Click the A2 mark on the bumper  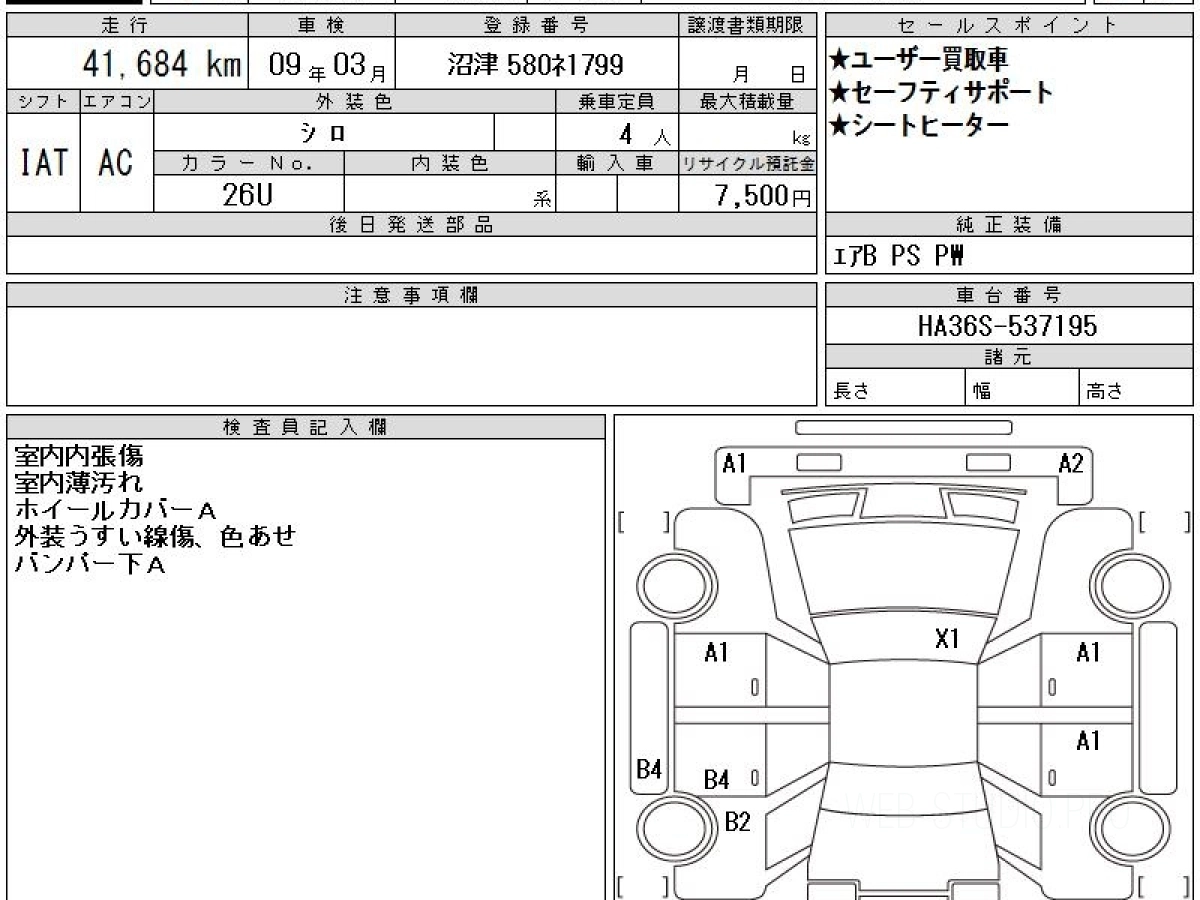click(1071, 463)
